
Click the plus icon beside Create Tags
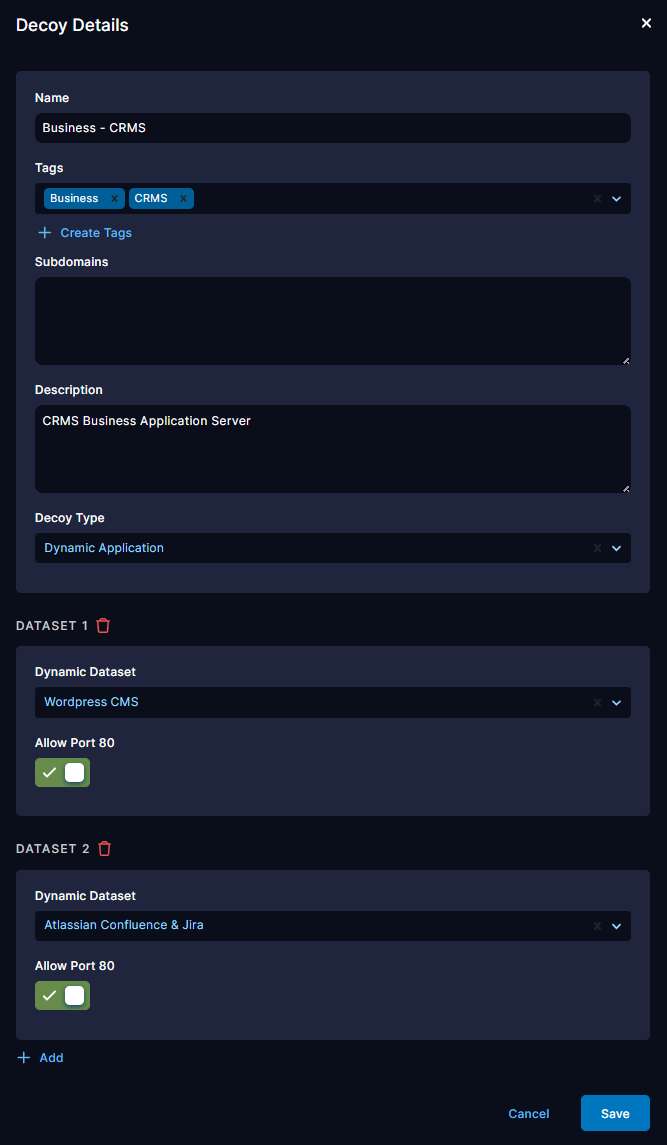[44, 232]
